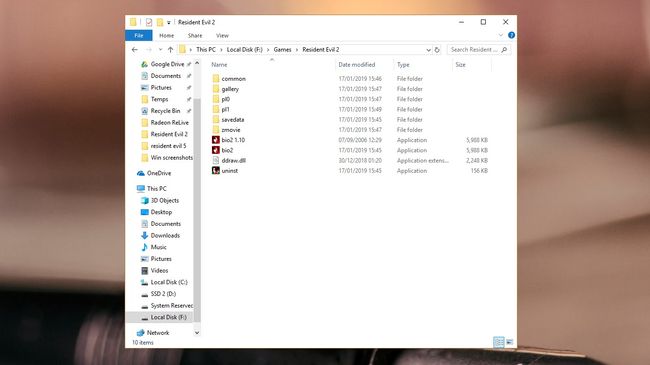This screenshot has width=650, height=365.
Task: Open resident evil 5 in sidebar
Action: (x=168, y=146)
